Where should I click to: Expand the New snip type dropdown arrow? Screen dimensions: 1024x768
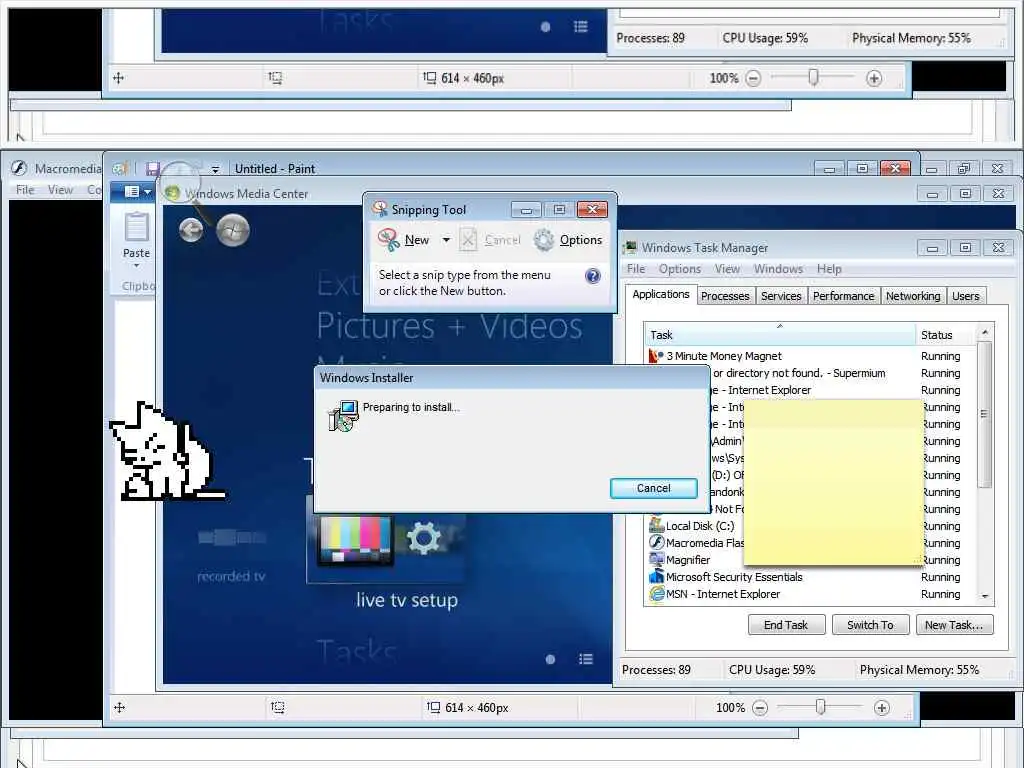[446, 240]
